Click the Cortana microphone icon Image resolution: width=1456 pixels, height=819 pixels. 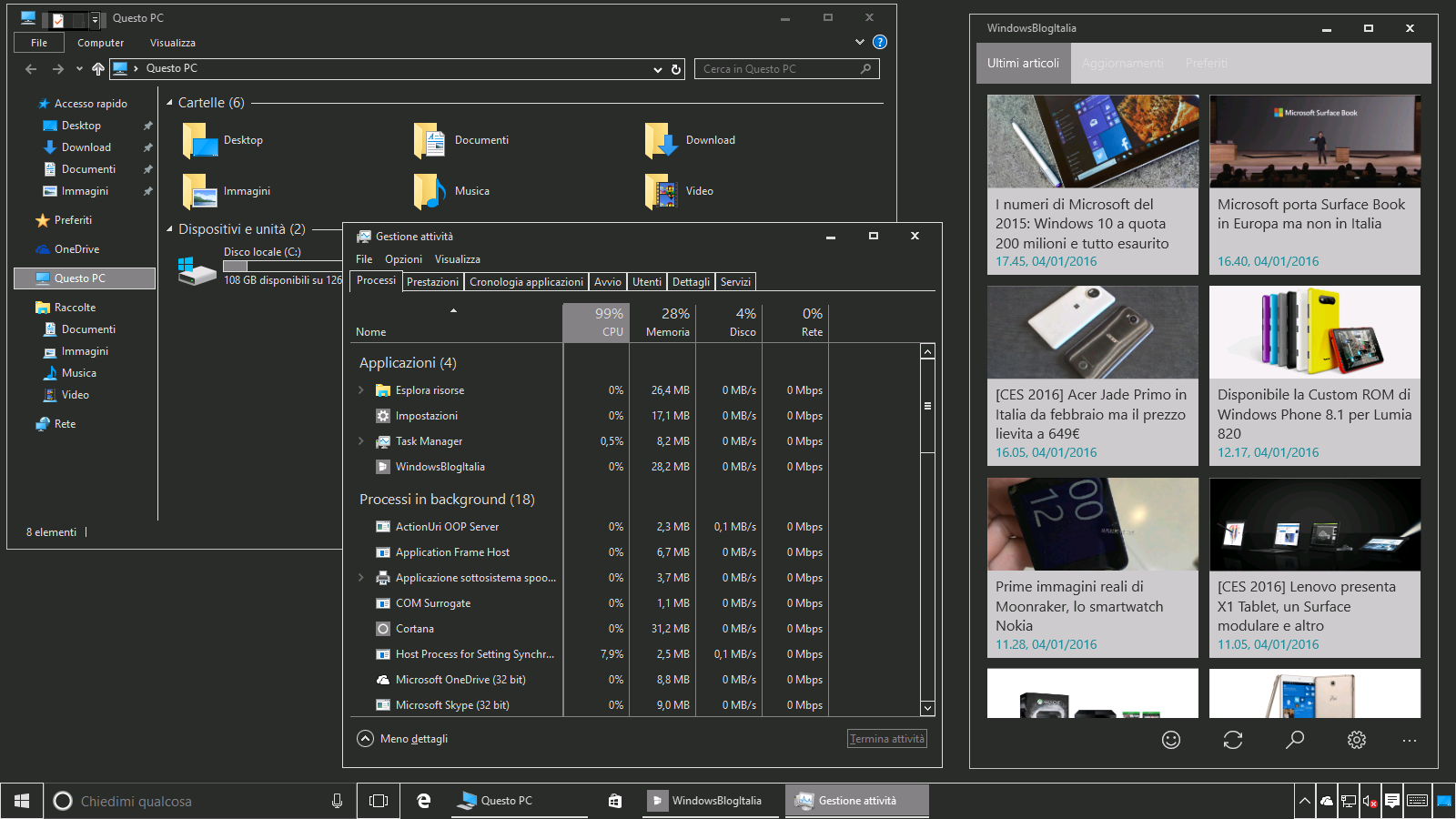337,801
